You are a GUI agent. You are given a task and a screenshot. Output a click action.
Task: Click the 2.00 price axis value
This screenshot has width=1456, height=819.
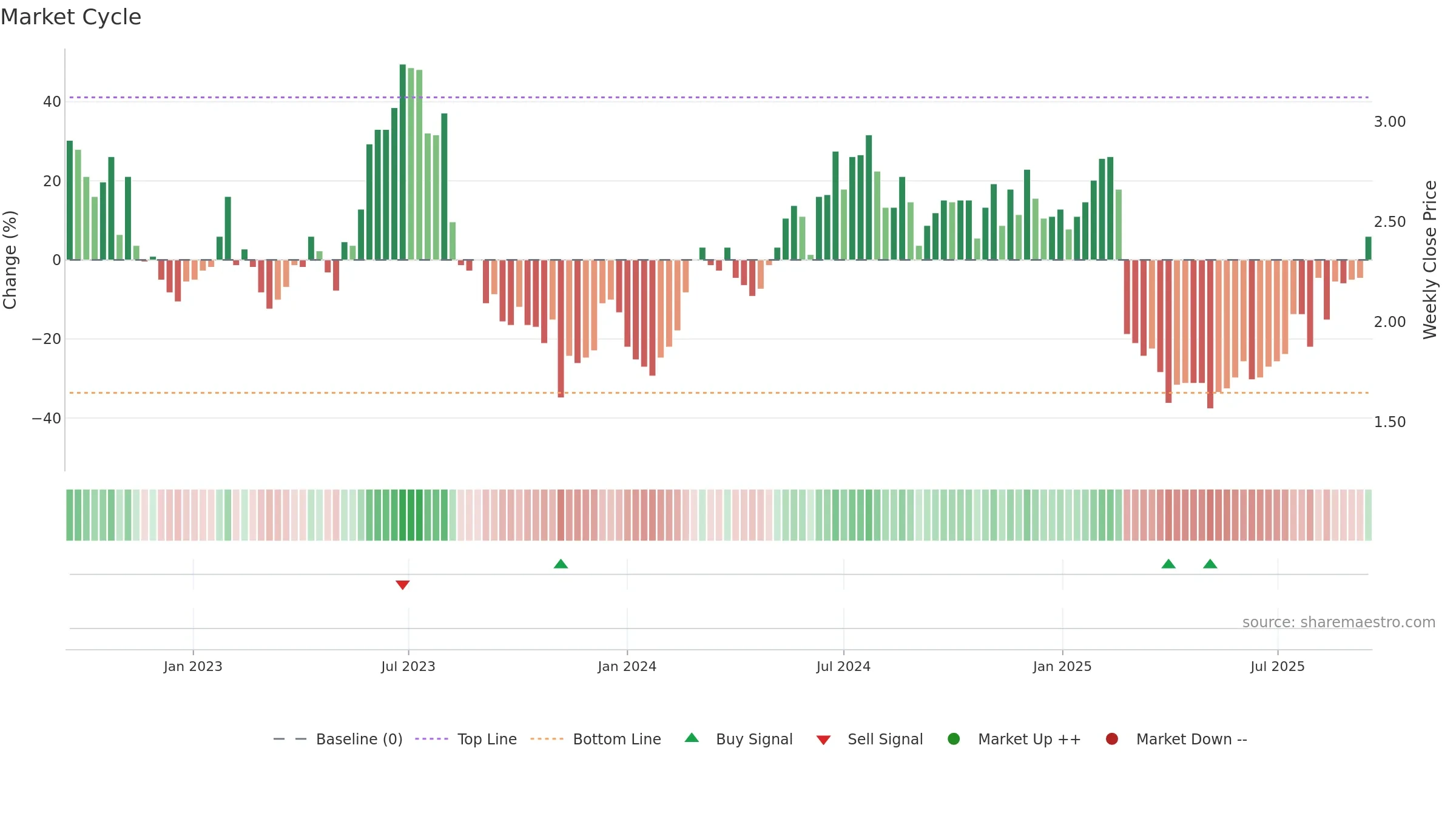coord(1390,322)
